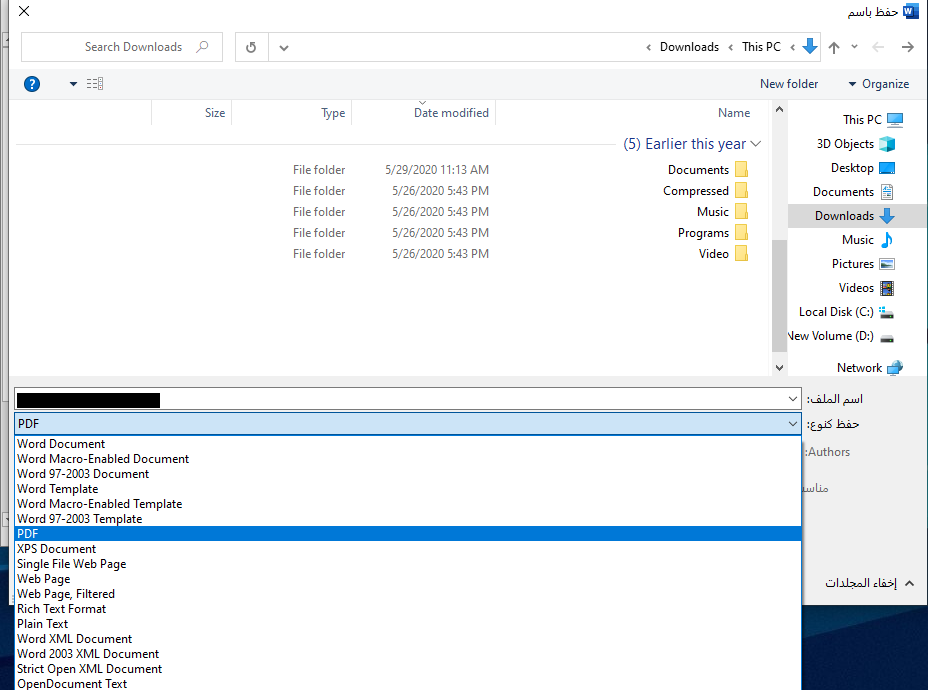Open the change view layout icon
This screenshot has width=928, height=690.
[x=95, y=83]
